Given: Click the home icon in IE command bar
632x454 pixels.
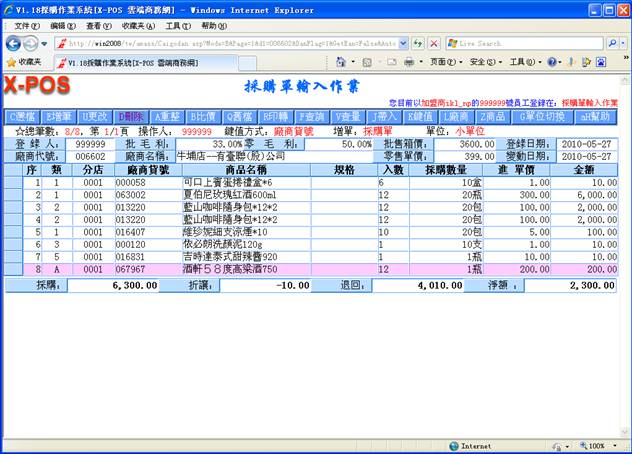Looking at the screenshot, I should click(339, 62).
